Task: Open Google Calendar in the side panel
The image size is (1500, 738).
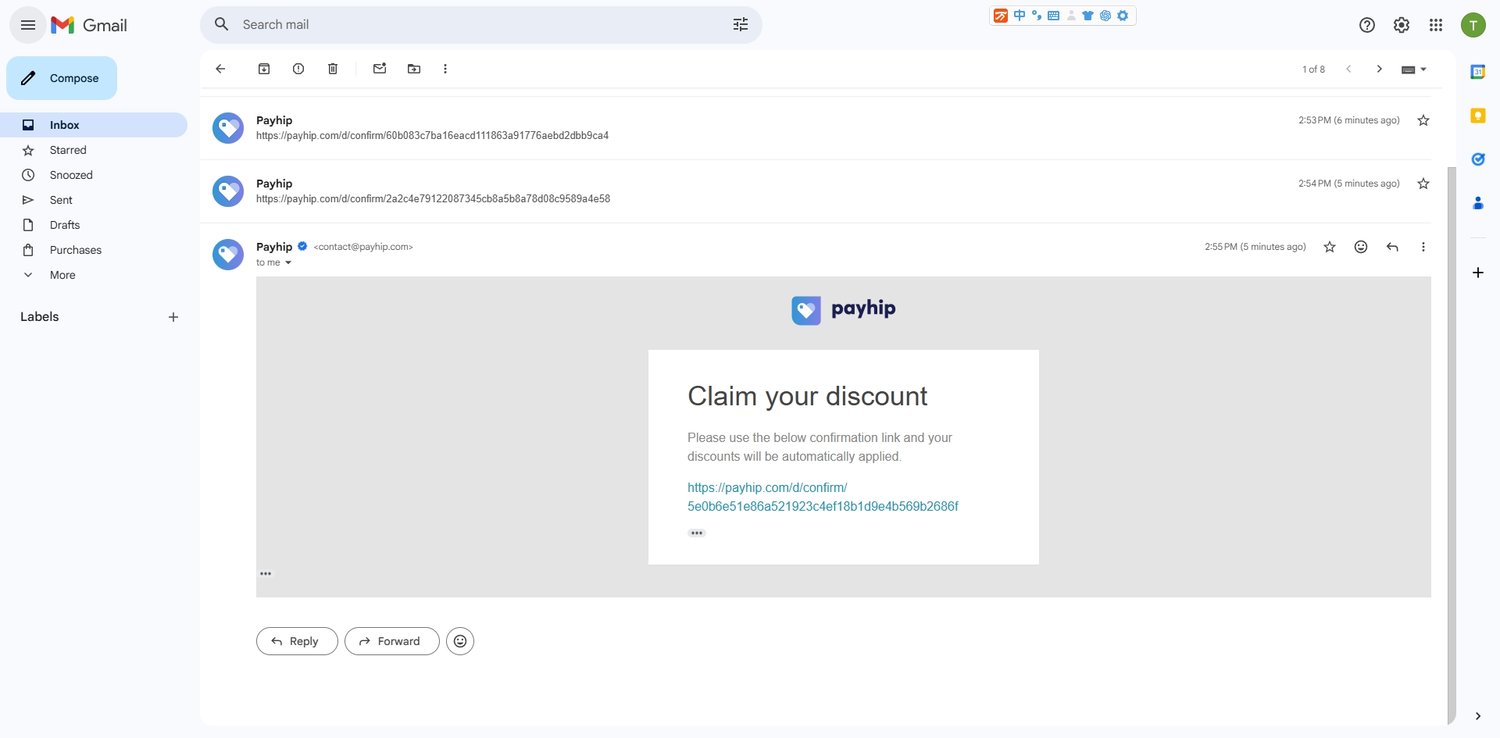Action: (1478, 71)
